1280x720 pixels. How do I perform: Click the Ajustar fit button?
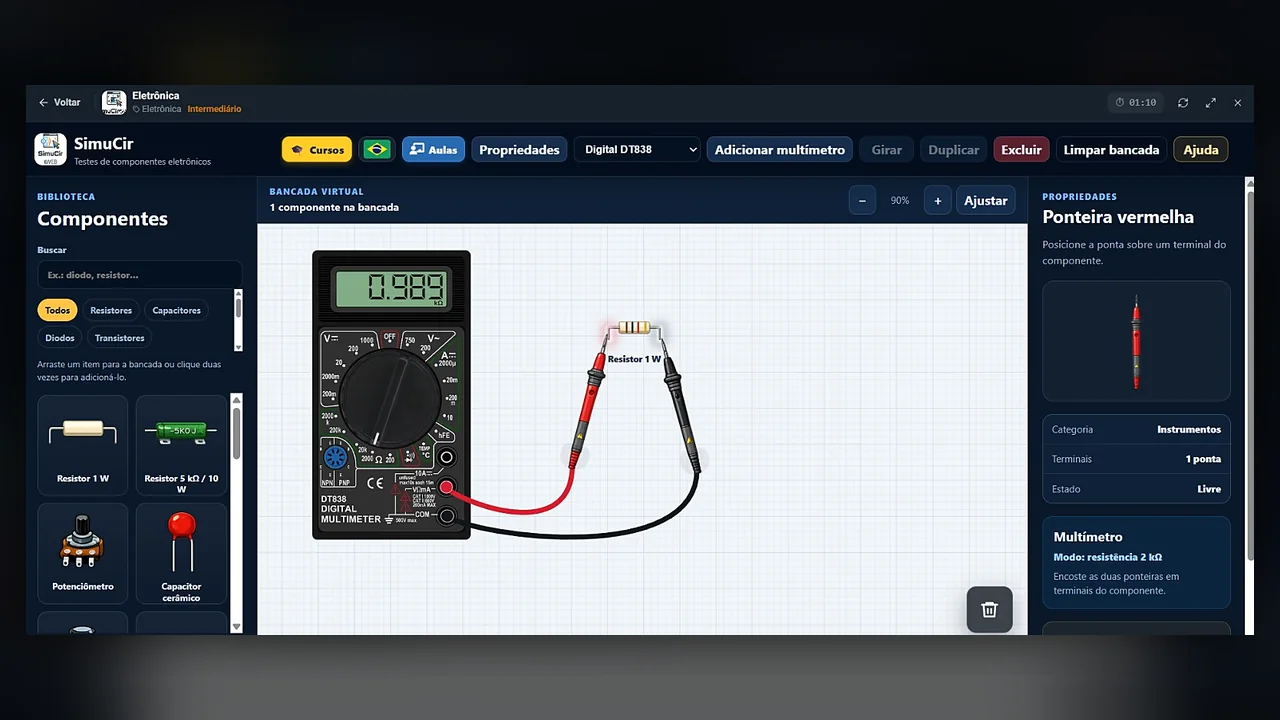point(985,201)
